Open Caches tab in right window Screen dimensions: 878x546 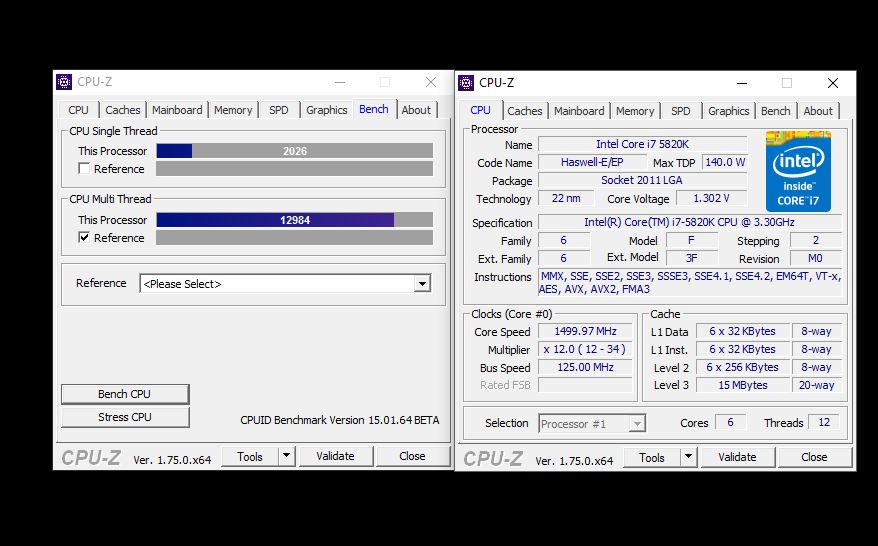(525, 111)
